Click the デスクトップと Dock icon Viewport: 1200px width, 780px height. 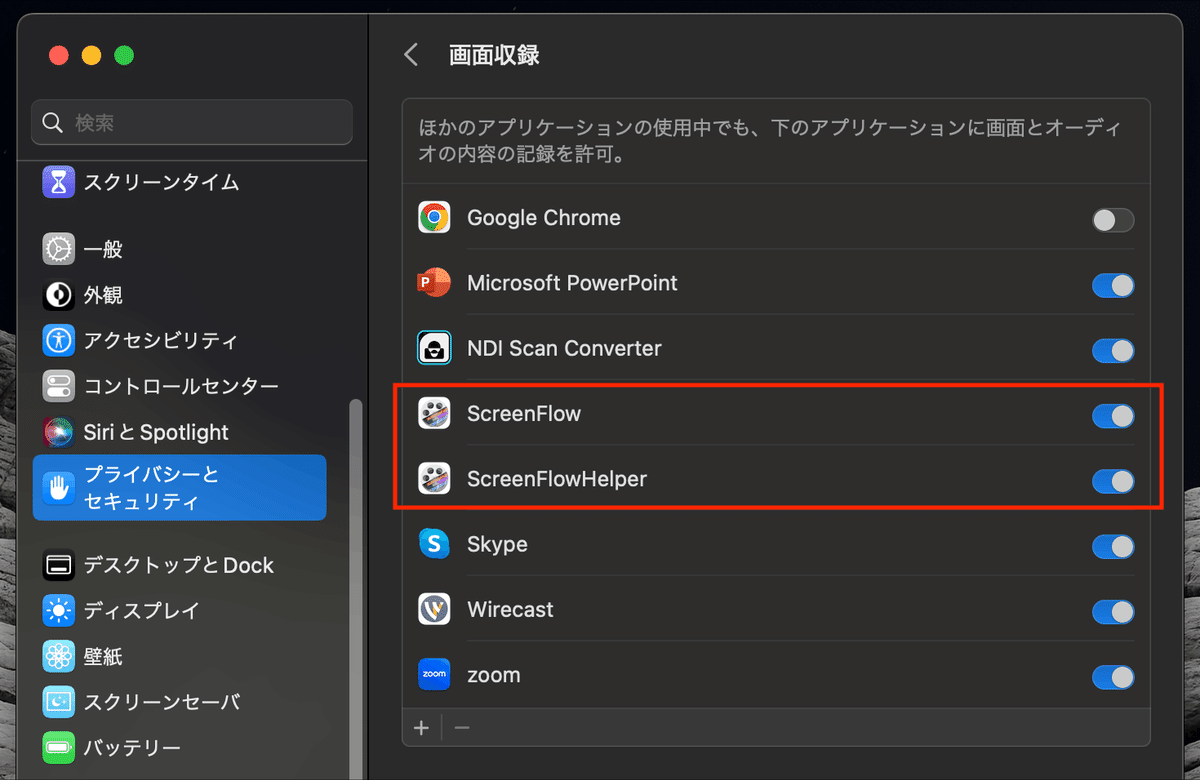[x=59, y=565]
